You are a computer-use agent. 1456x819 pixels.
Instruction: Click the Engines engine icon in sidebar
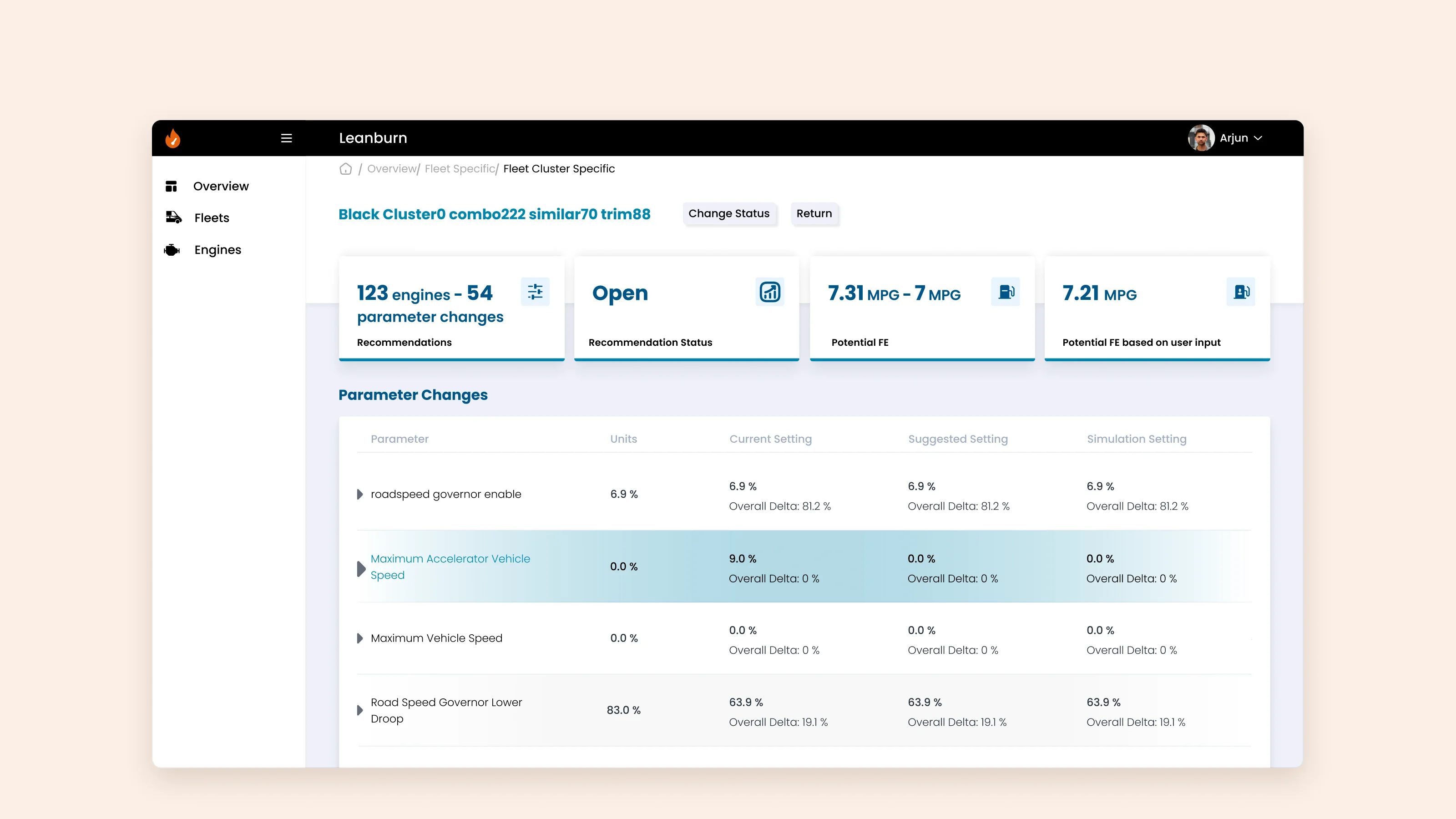pyautogui.click(x=172, y=250)
